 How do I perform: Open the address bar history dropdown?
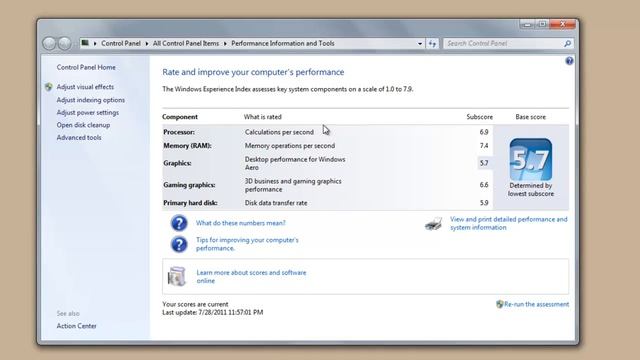[x=420, y=43]
